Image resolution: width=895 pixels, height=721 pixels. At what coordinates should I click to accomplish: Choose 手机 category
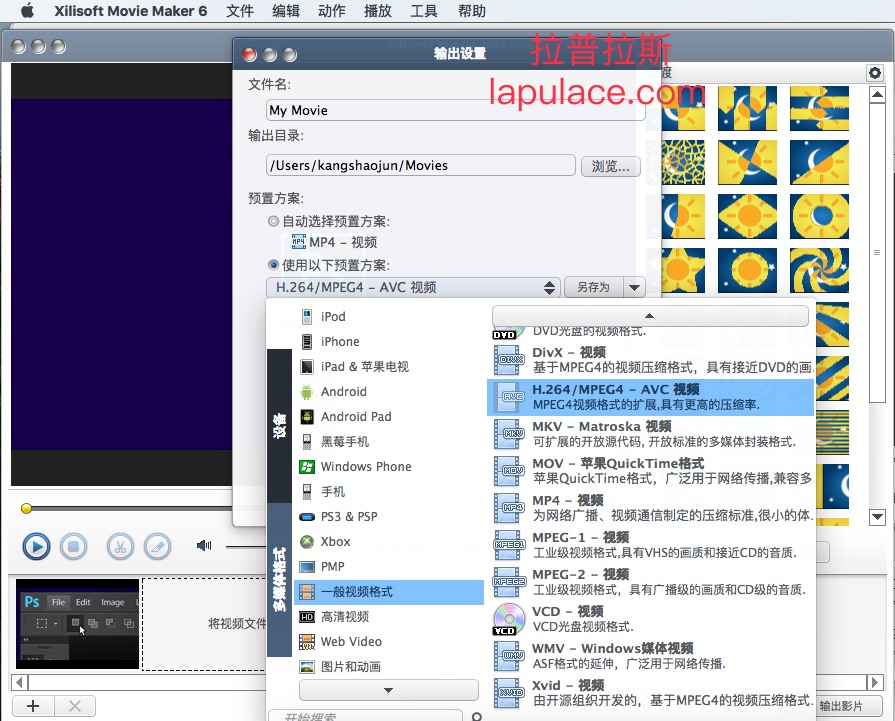pos(388,492)
